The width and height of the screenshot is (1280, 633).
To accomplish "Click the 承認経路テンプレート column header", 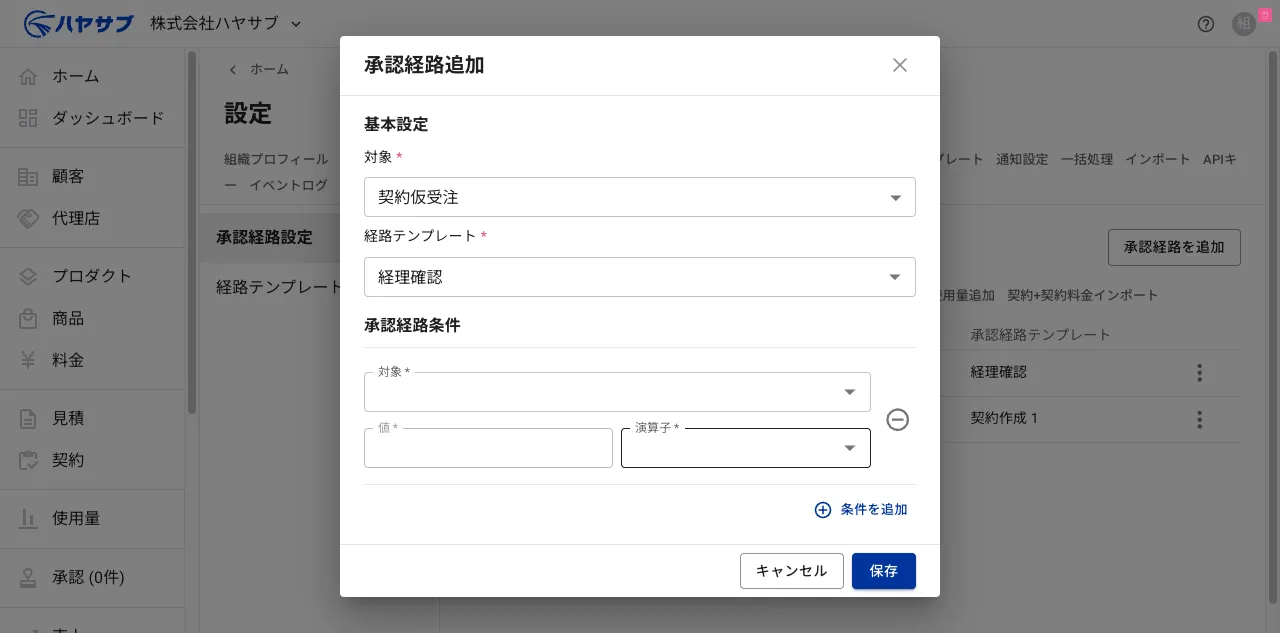I will tap(1040, 334).
